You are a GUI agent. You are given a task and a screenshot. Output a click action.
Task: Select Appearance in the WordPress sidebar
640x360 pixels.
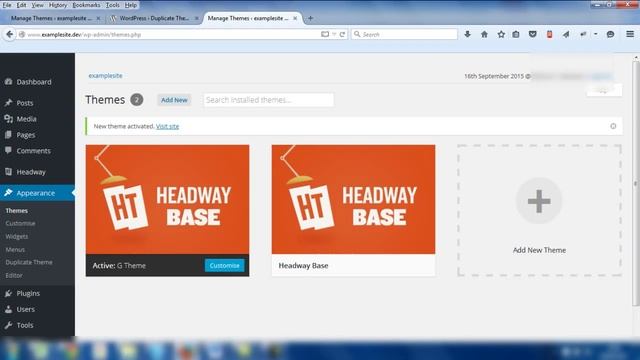37,193
